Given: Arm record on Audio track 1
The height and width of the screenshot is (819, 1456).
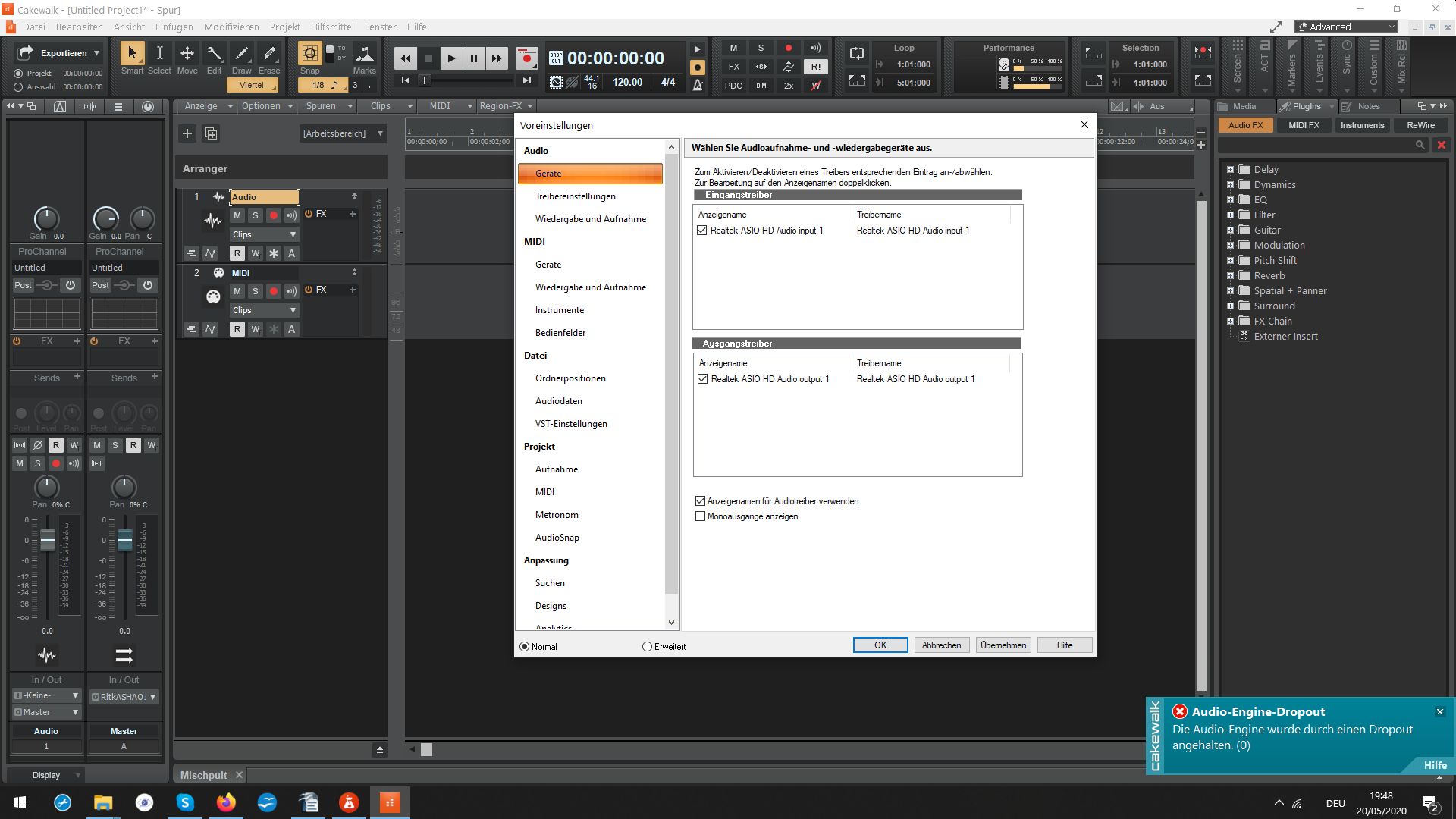Looking at the screenshot, I should click(274, 215).
